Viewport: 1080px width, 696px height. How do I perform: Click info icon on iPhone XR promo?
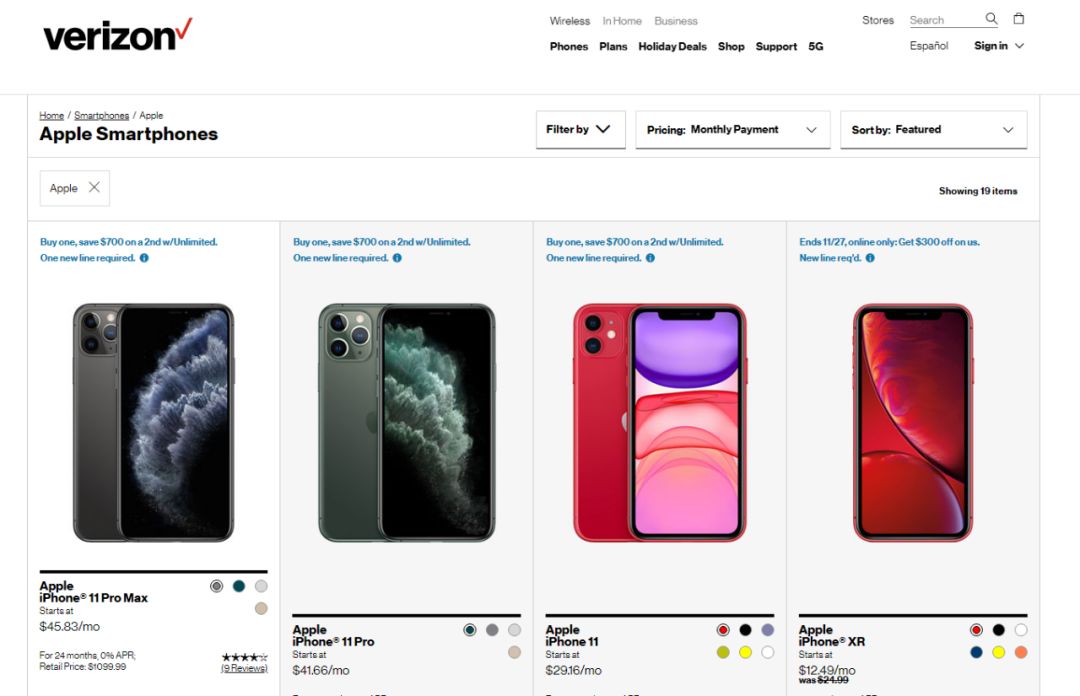[x=870, y=258]
